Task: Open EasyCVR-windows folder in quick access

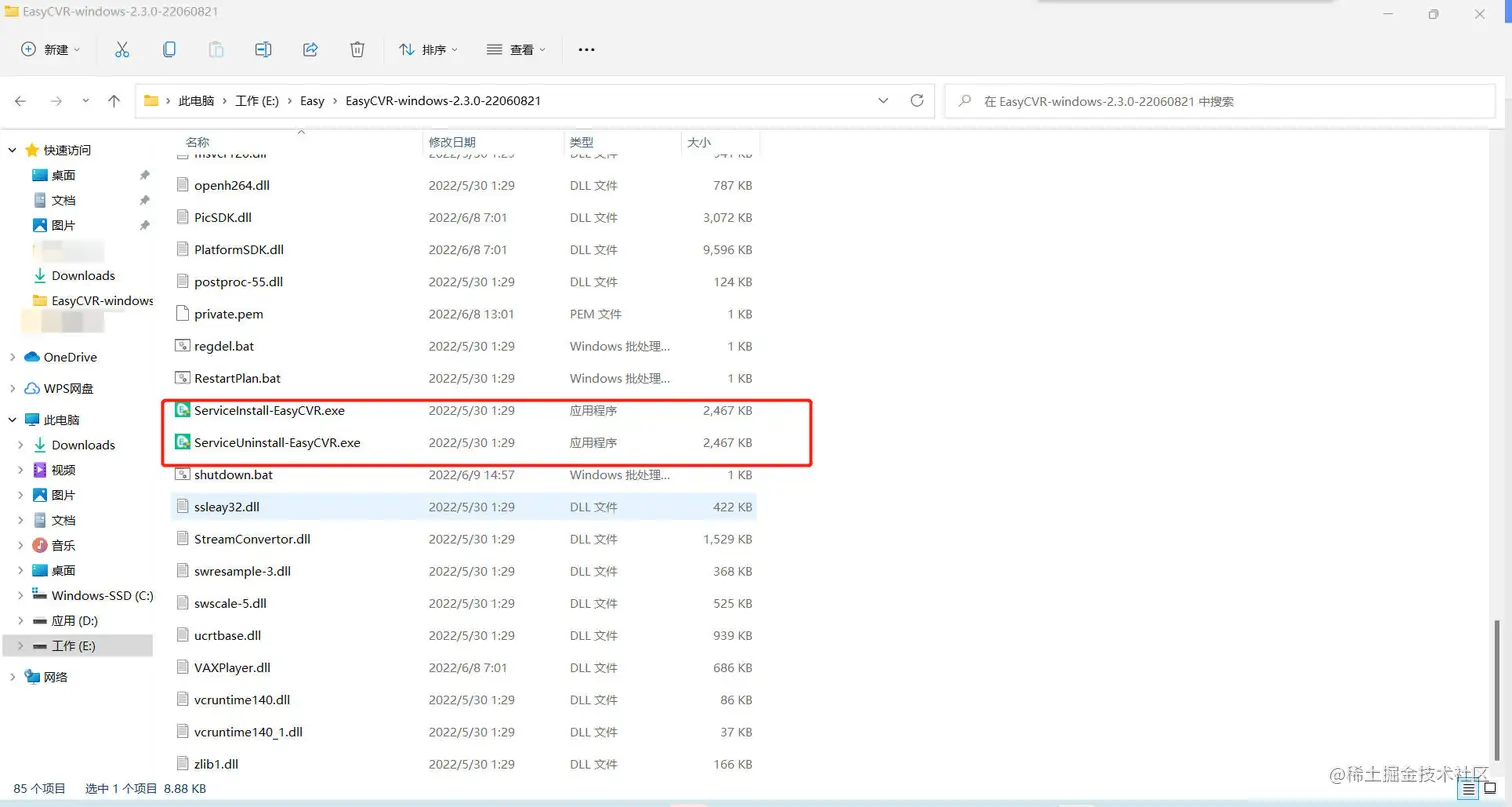Action: pos(93,300)
